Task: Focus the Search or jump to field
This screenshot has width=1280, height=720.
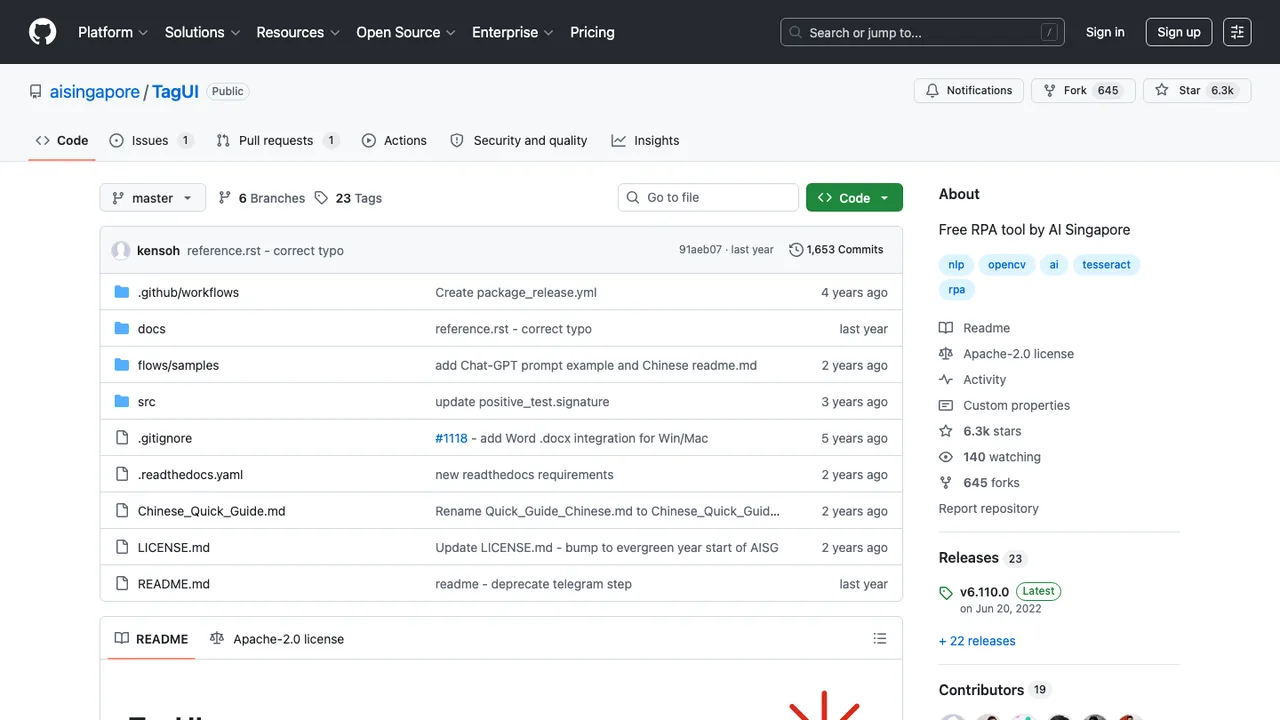Action: (x=922, y=32)
